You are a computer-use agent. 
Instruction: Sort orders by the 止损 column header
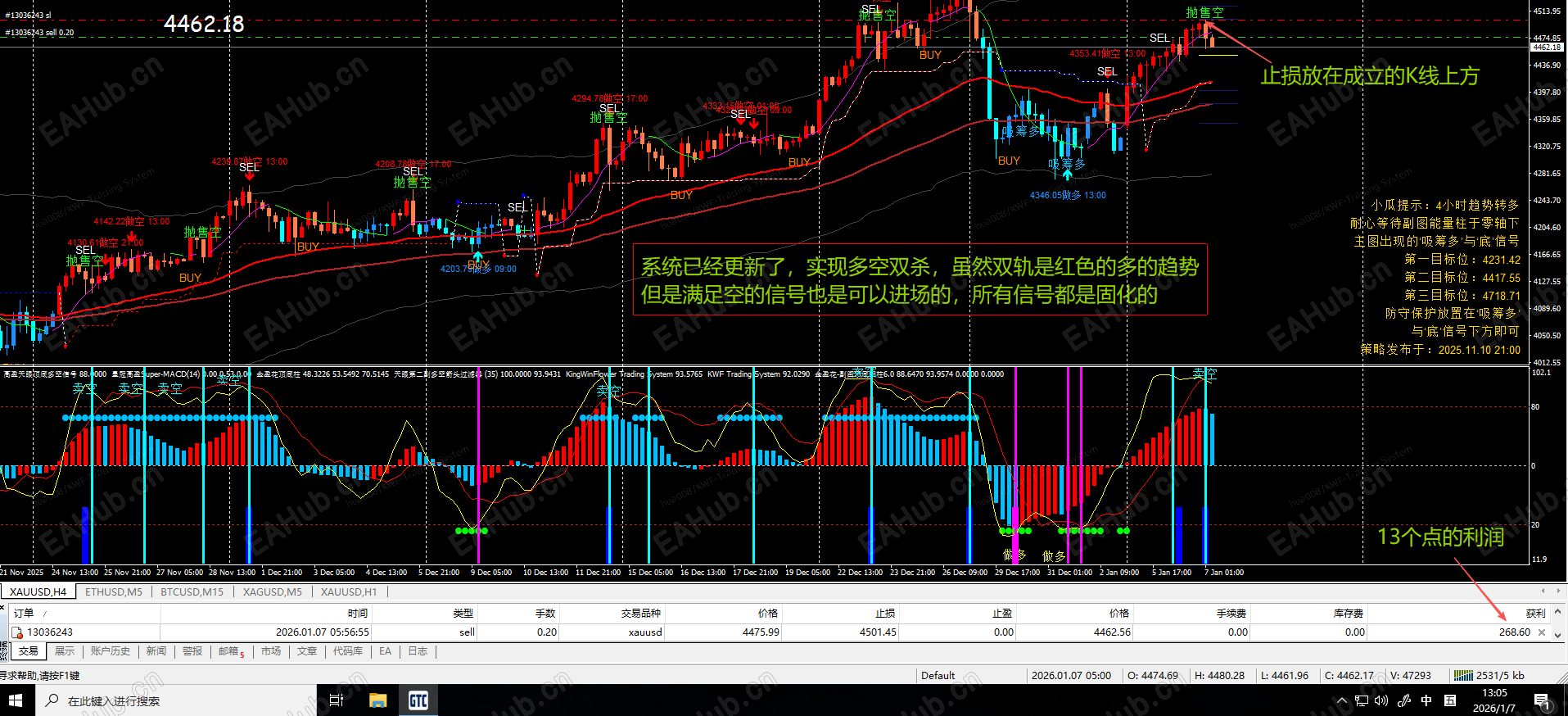click(841, 613)
